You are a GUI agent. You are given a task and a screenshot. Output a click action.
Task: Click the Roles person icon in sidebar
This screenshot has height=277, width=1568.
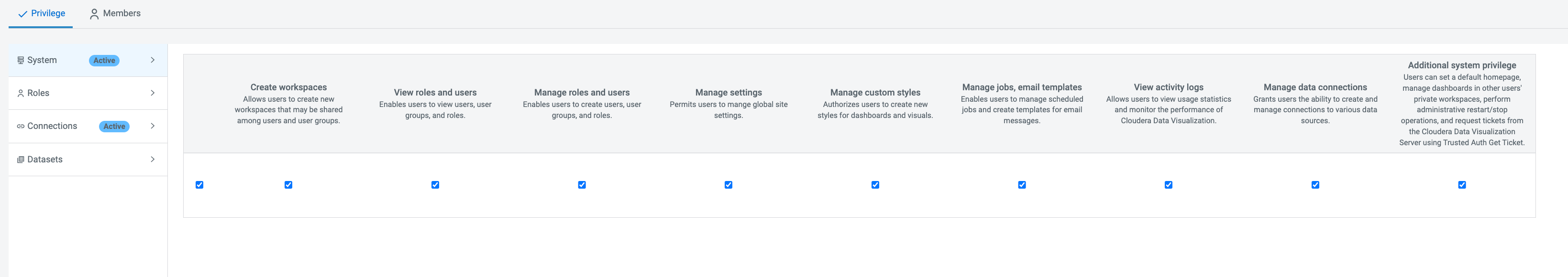[x=21, y=94]
